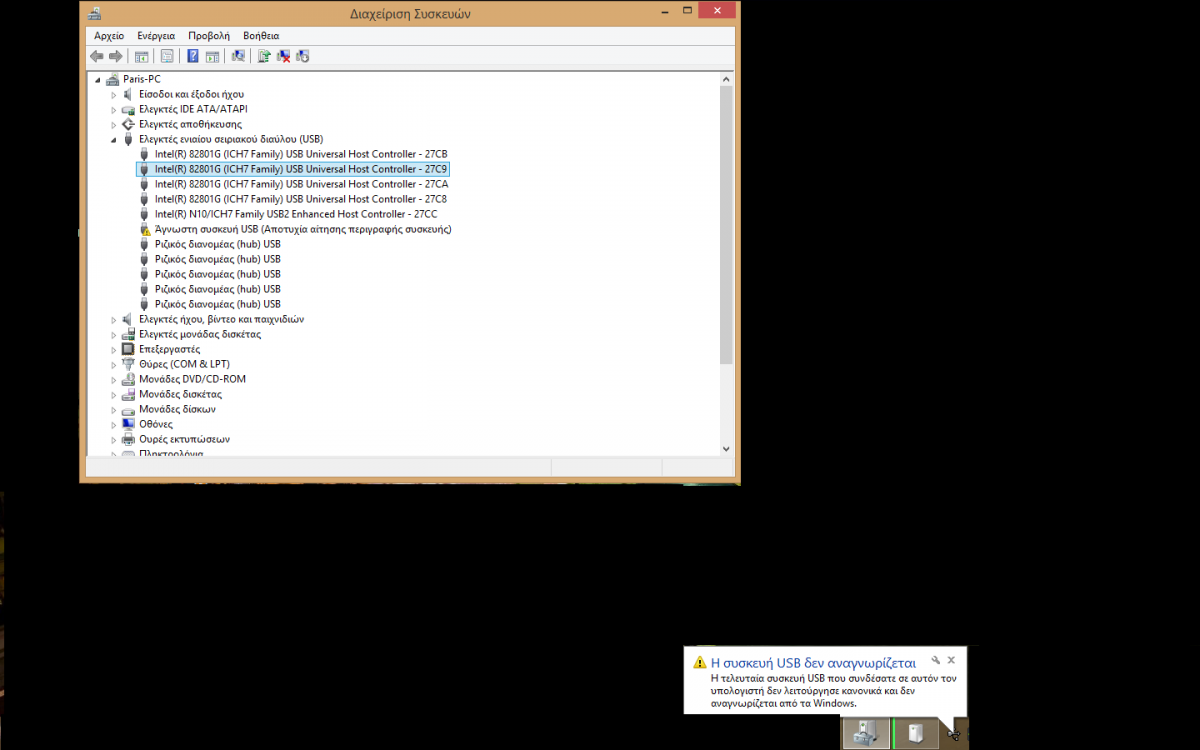Click the white computer tower taskbar icon

point(916,733)
